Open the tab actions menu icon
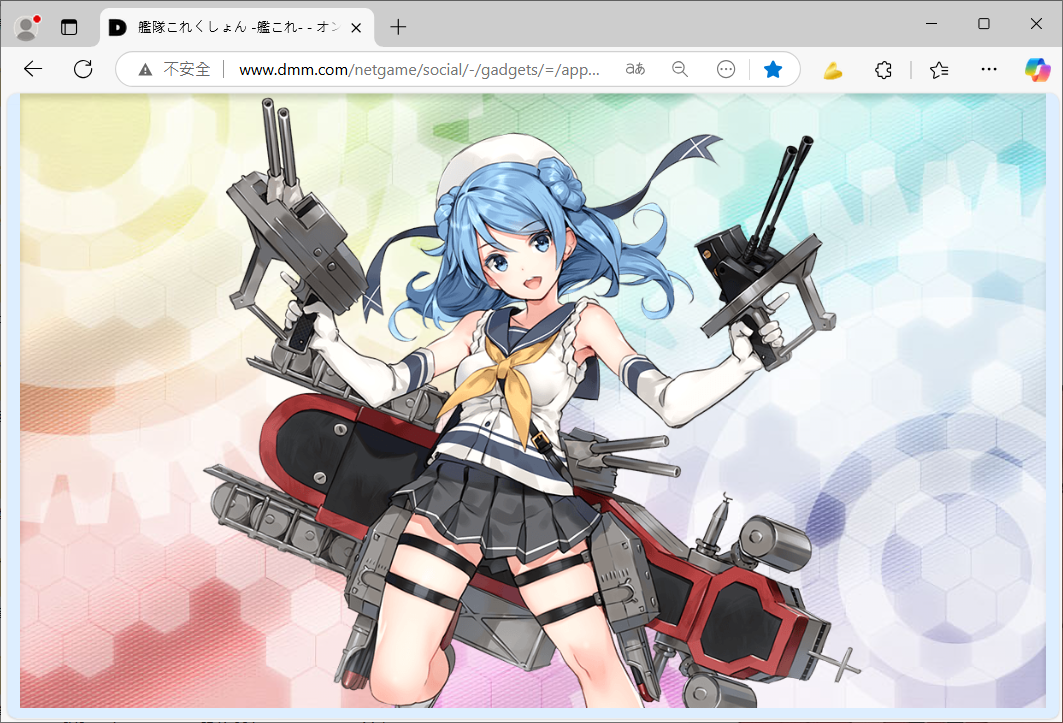This screenshot has width=1063, height=723. tap(69, 28)
